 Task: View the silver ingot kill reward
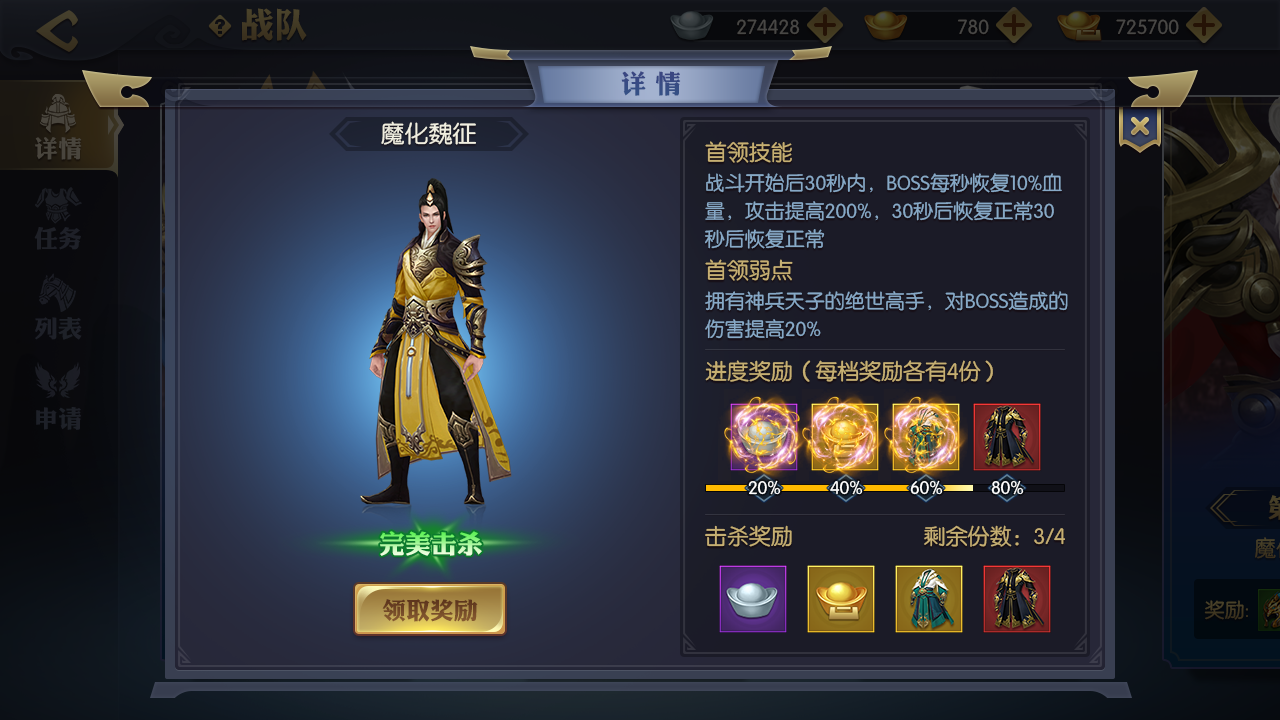point(753,599)
